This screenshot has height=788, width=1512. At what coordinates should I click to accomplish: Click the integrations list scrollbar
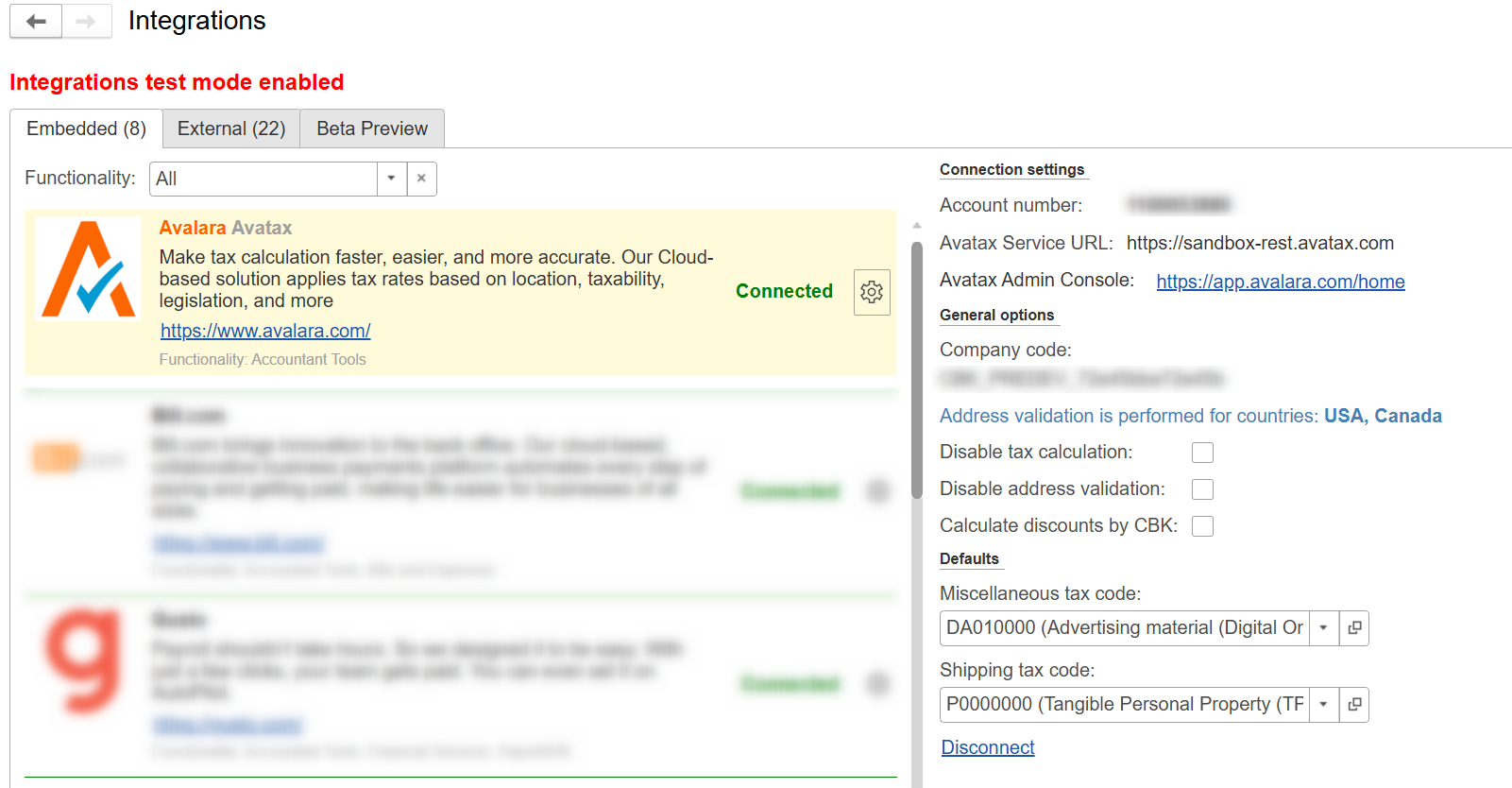click(x=916, y=368)
